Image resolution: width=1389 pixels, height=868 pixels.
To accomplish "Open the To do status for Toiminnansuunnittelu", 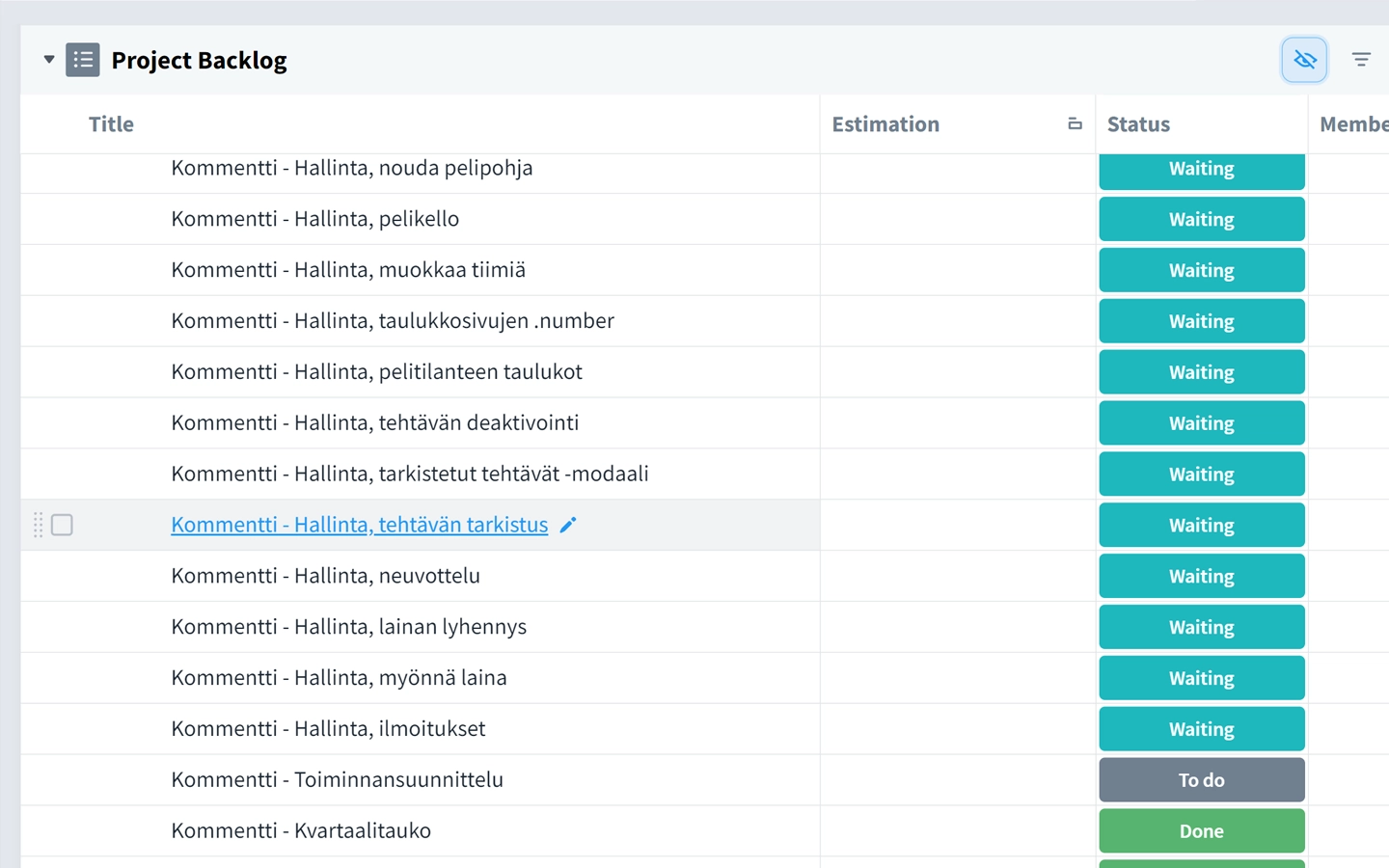I will click(1201, 779).
